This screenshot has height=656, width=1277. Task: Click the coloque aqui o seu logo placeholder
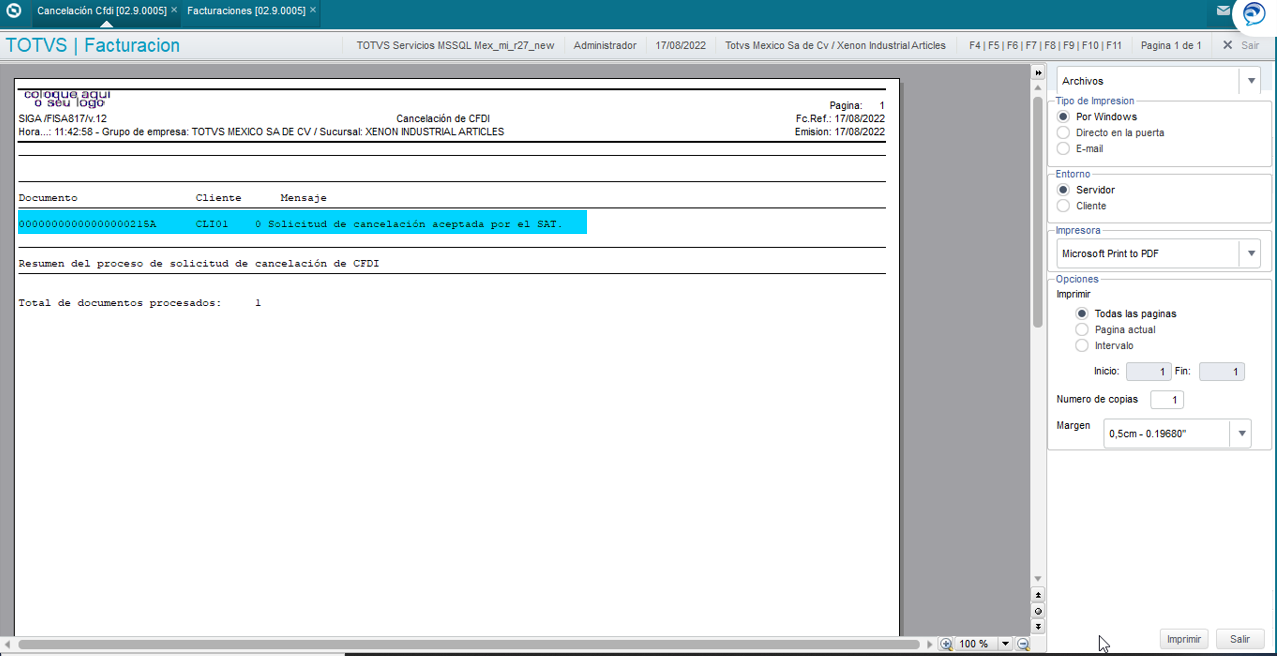click(67, 98)
